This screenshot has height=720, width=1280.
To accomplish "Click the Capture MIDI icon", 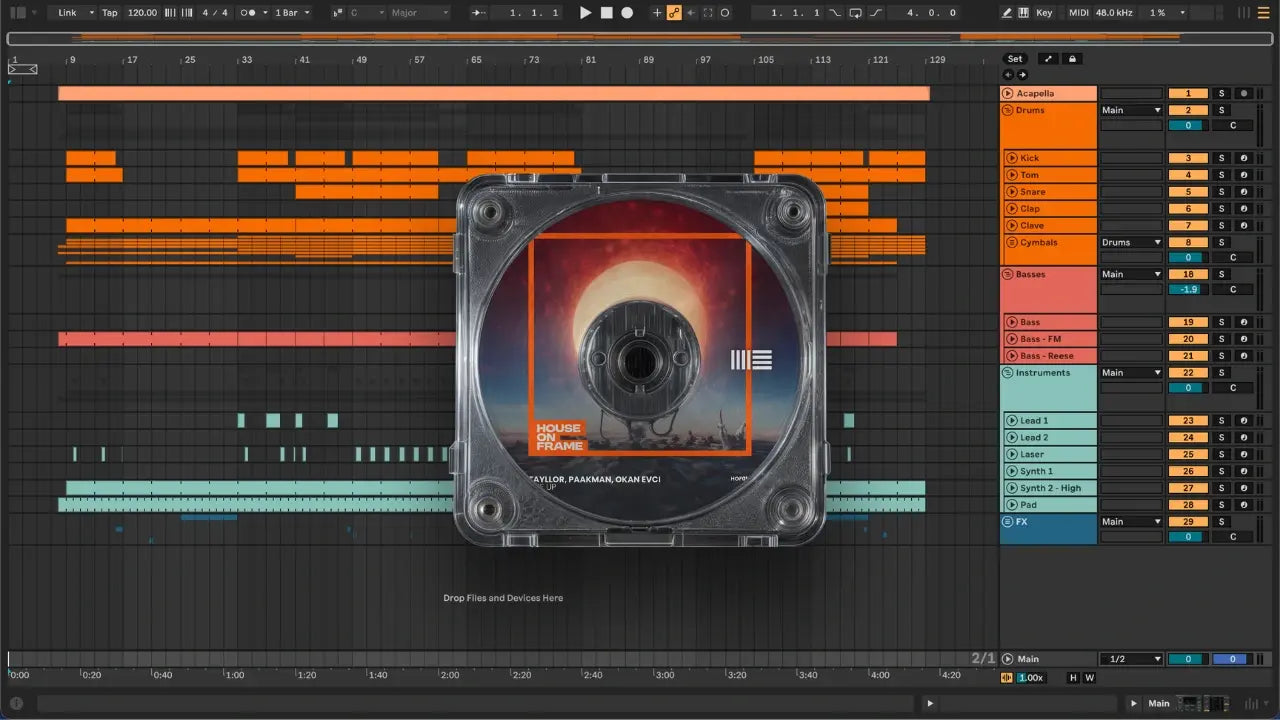I will [x=708, y=13].
